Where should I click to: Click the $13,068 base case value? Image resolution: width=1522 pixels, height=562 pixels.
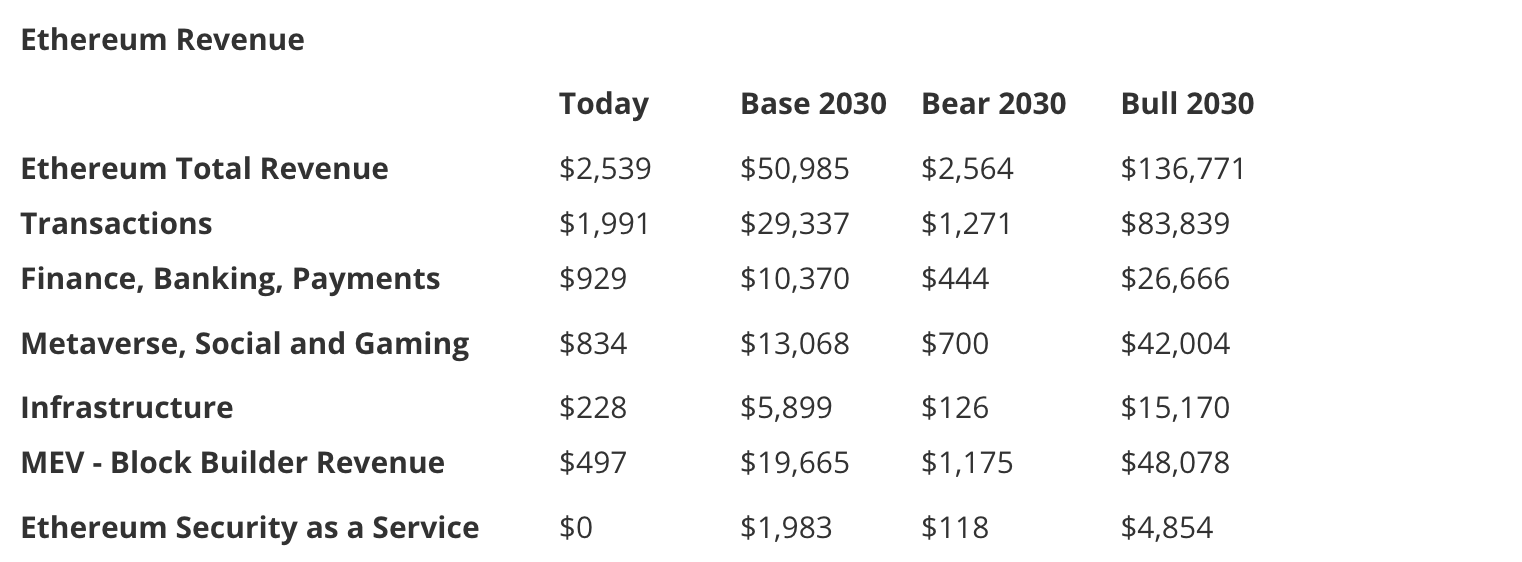pos(794,344)
